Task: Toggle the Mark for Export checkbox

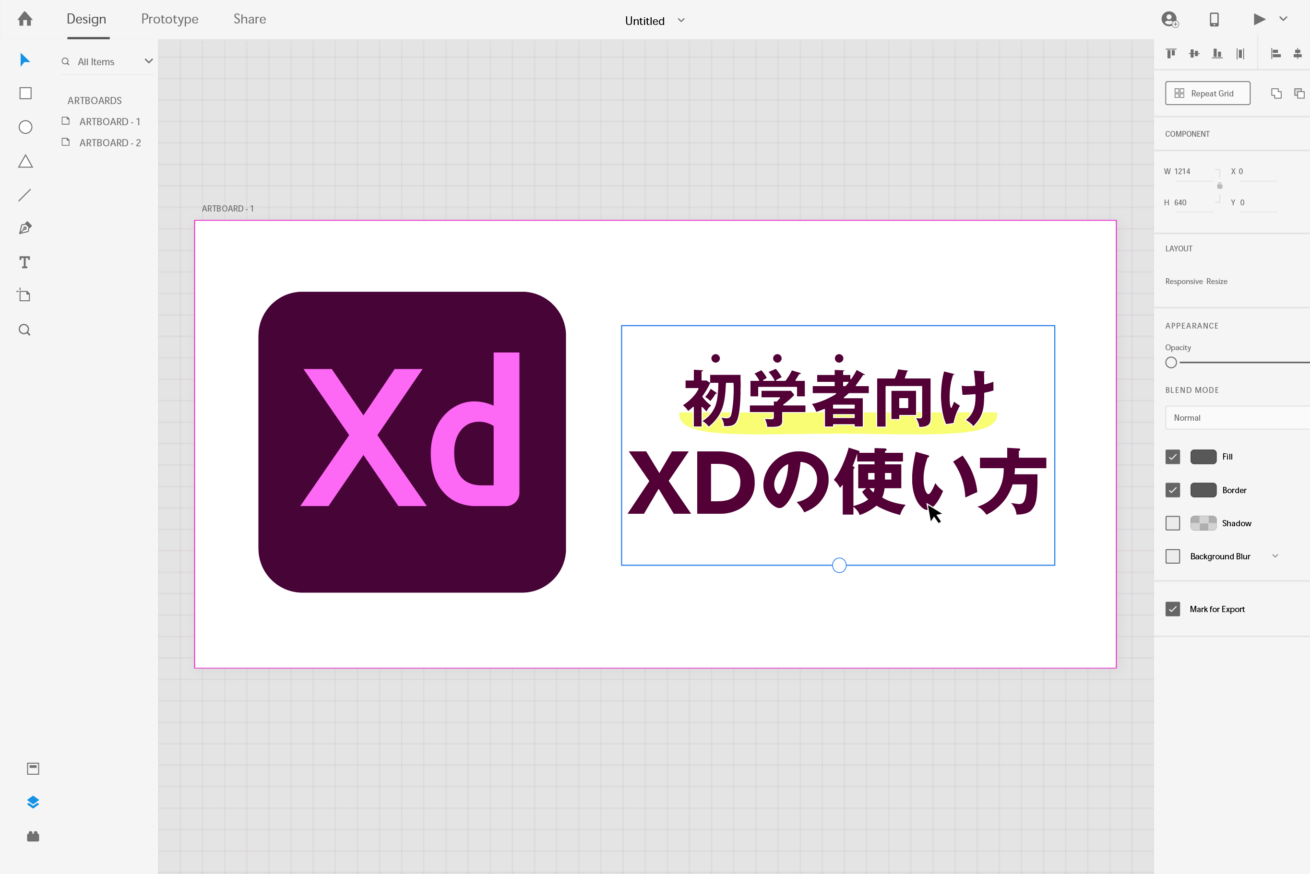Action: tap(1173, 609)
